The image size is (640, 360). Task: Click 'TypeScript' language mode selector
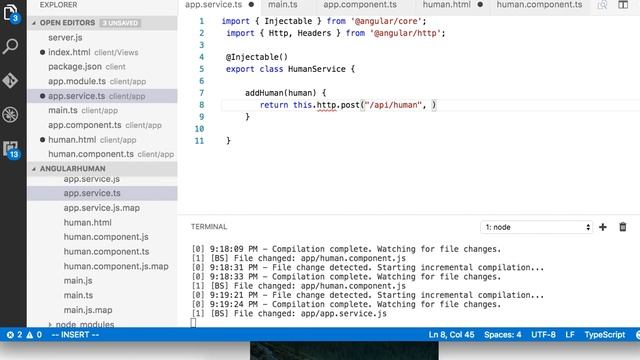(x=604, y=335)
